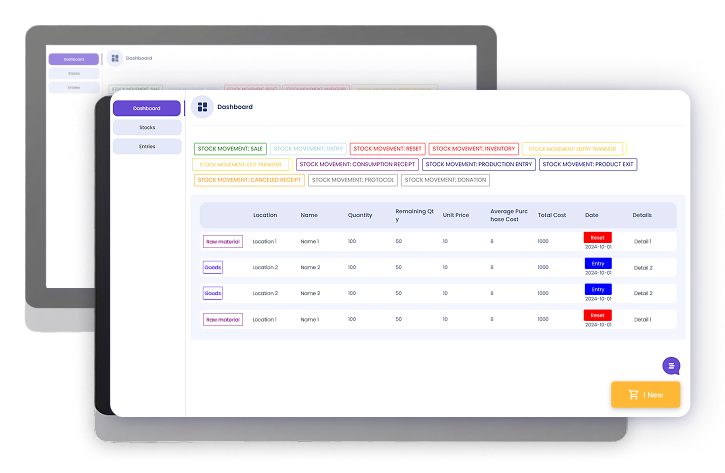Select Stock Movement: Production Entry tag

tap(478, 164)
